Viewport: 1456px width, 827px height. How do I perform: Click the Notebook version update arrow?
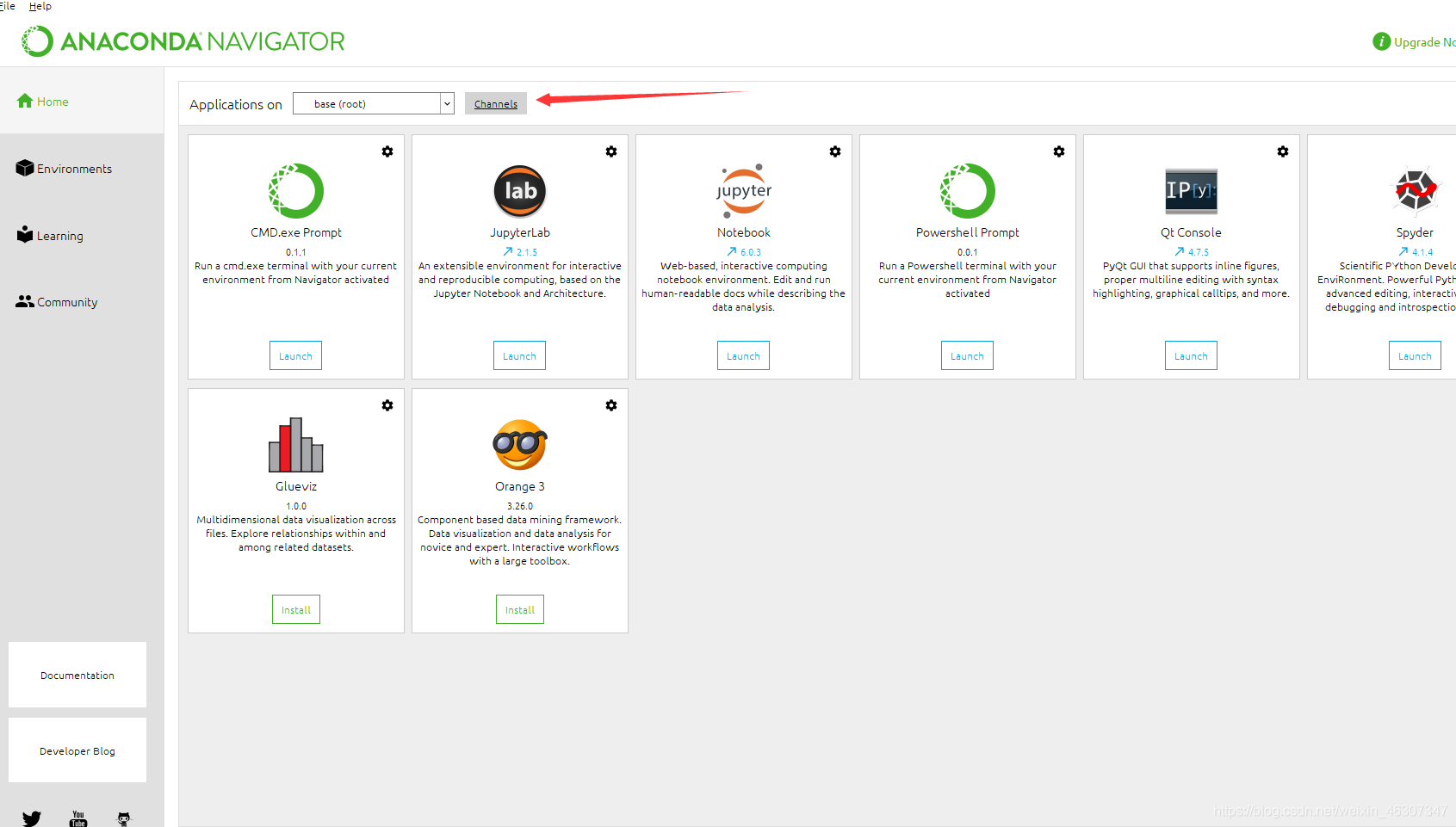pyautogui.click(x=732, y=252)
